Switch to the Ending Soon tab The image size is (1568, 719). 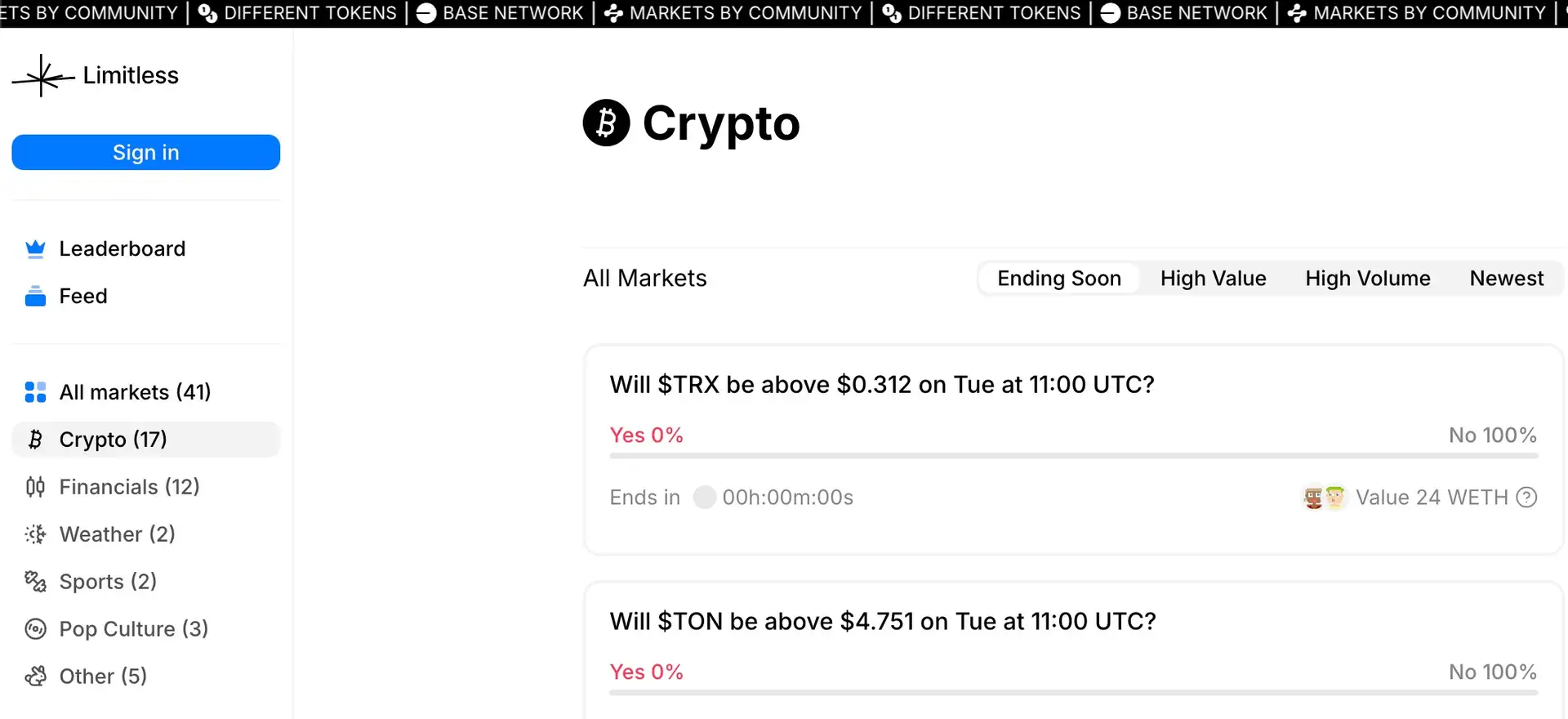[x=1058, y=279]
